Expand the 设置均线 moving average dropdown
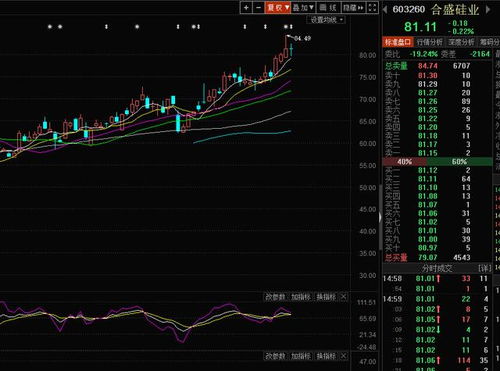This screenshot has width=500, height=371. [x=326, y=20]
